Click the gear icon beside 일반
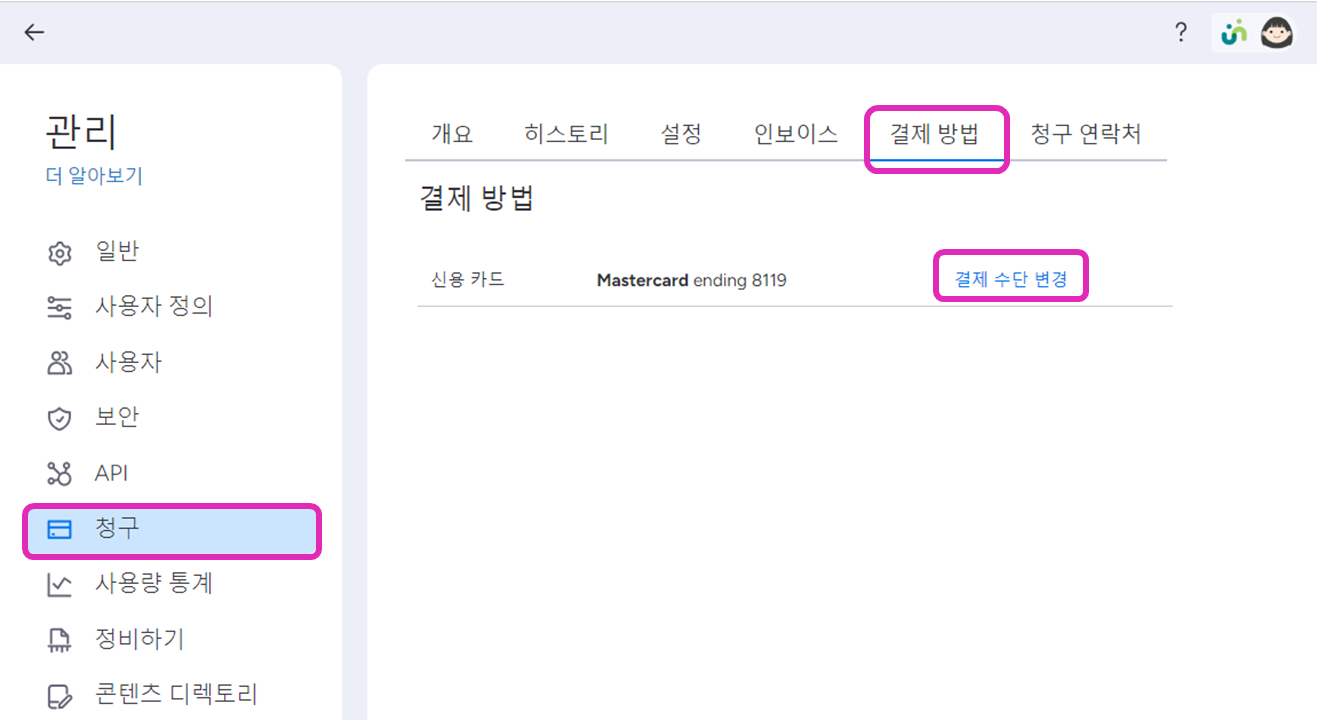The height and width of the screenshot is (720, 1317). point(60,253)
